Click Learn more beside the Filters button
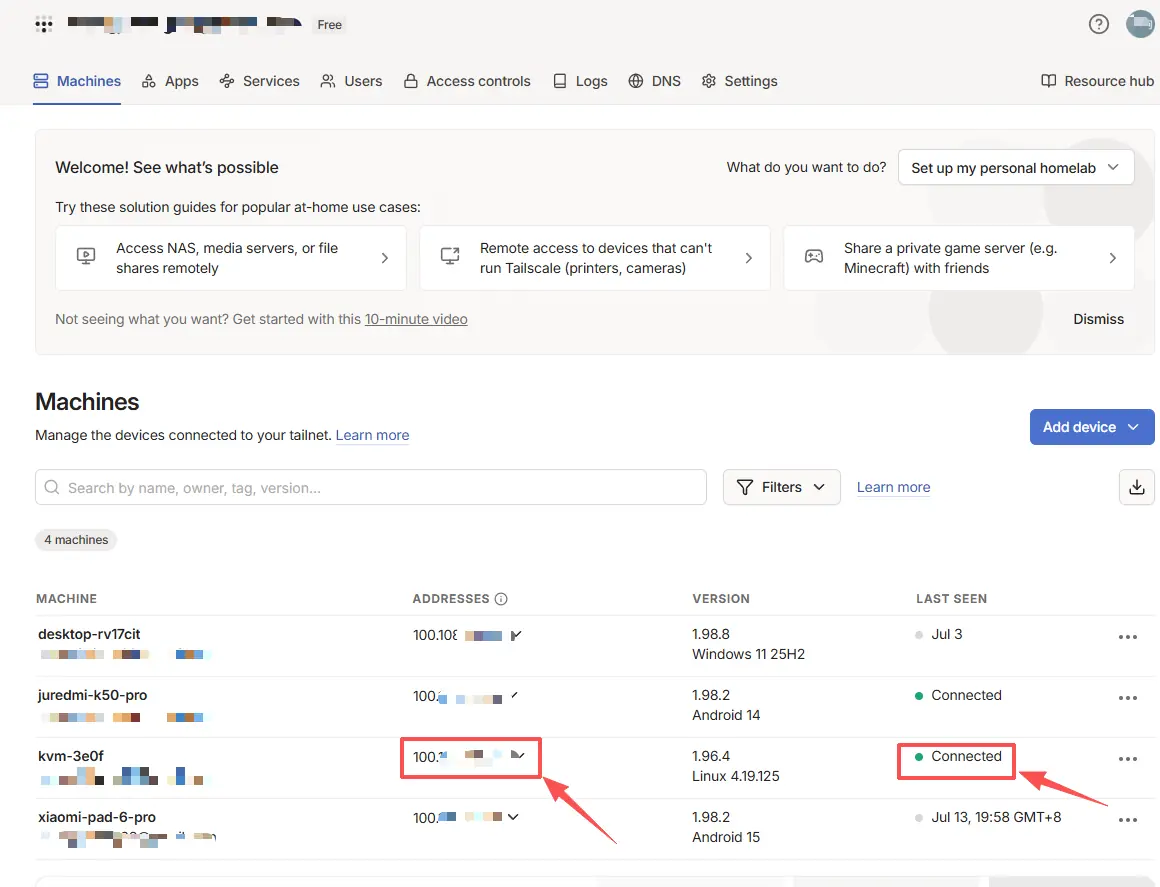Screen dimensions: 1160x887 pos(894,488)
